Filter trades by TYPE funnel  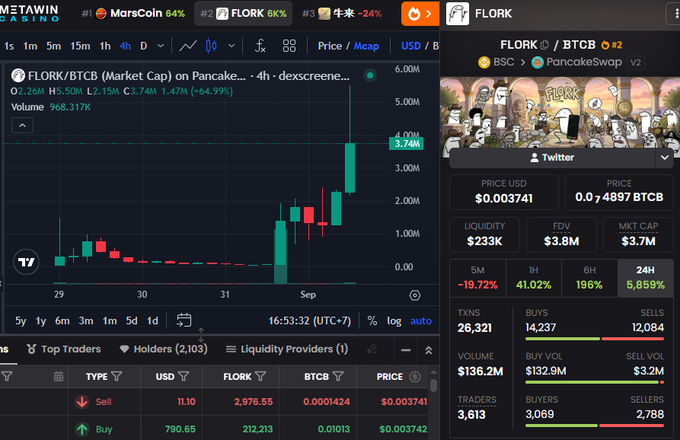click(116, 376)
